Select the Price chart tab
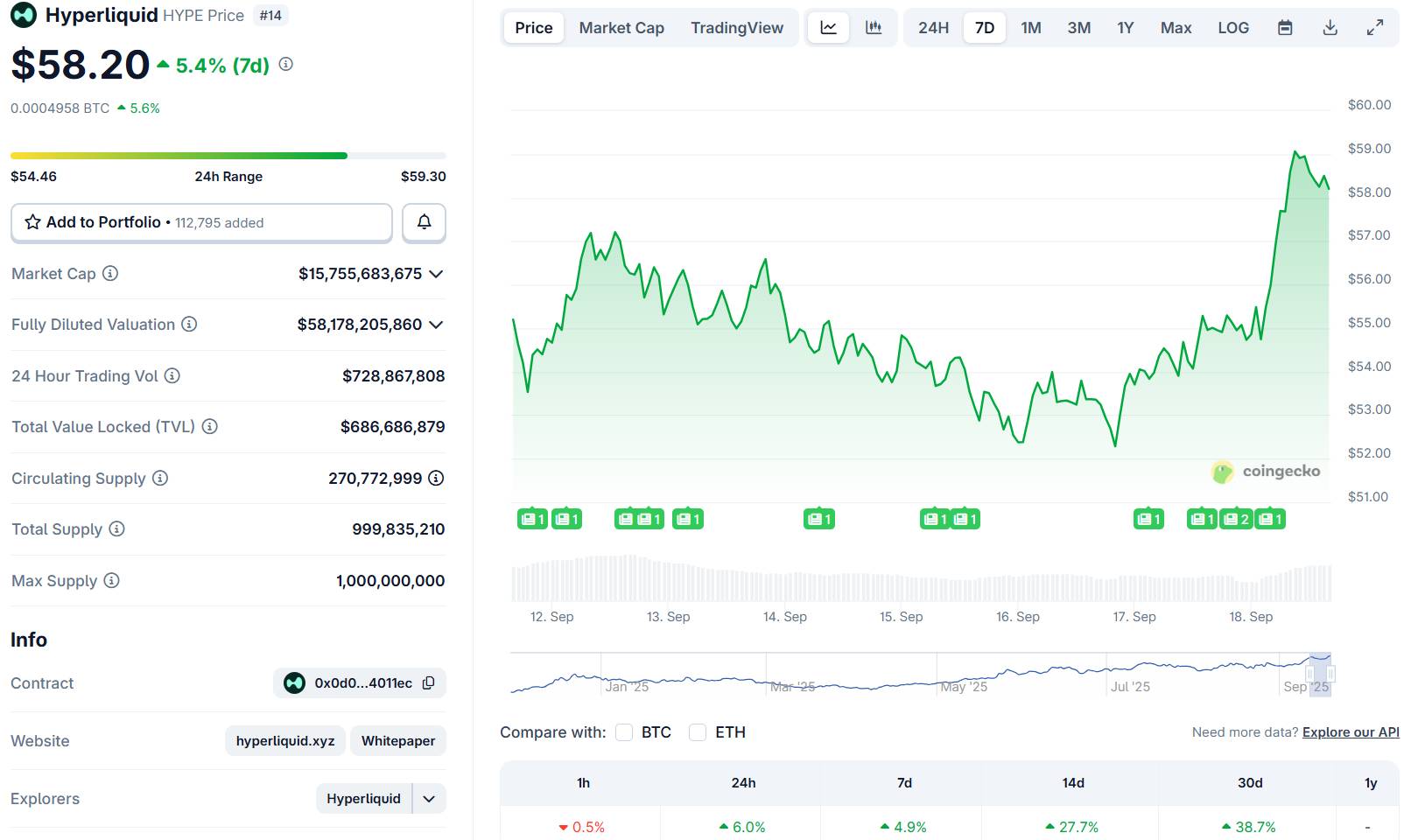 tap(534, 28)
